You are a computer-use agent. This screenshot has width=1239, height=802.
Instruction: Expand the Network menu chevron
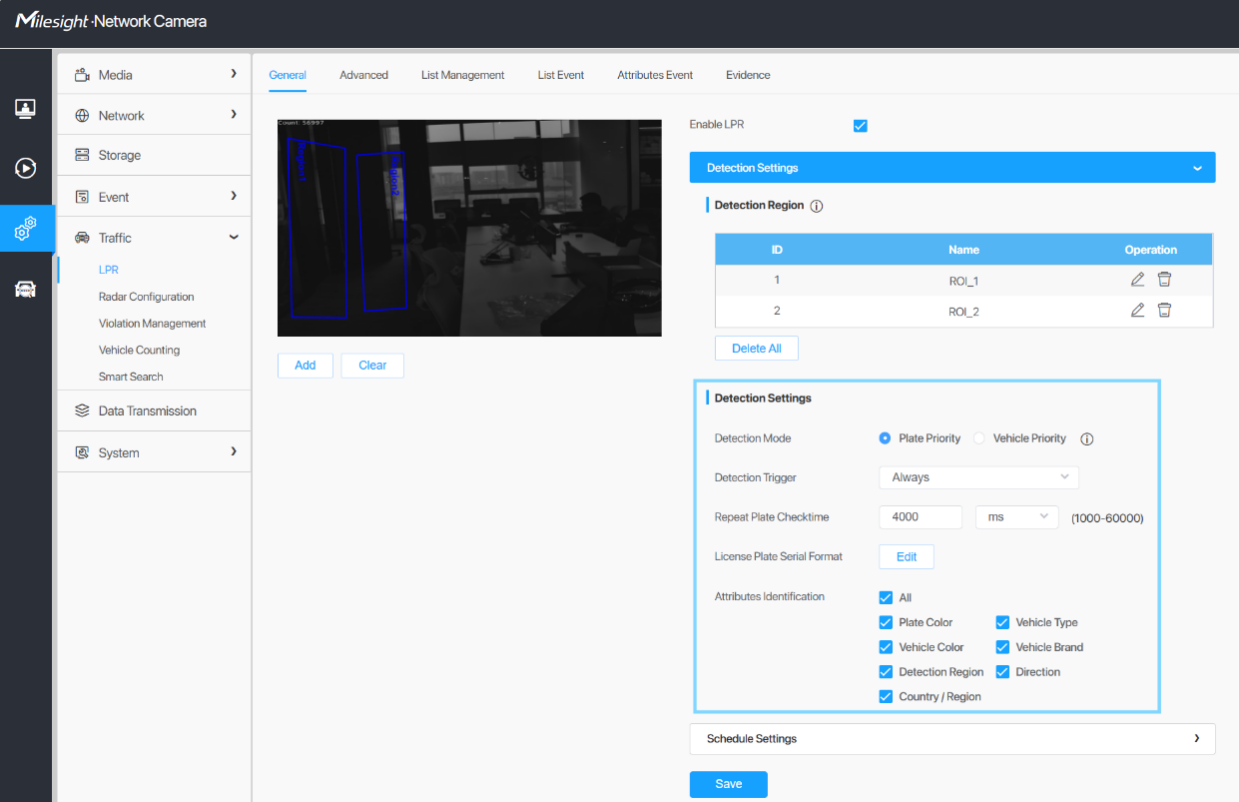click(x=234, y=115)
